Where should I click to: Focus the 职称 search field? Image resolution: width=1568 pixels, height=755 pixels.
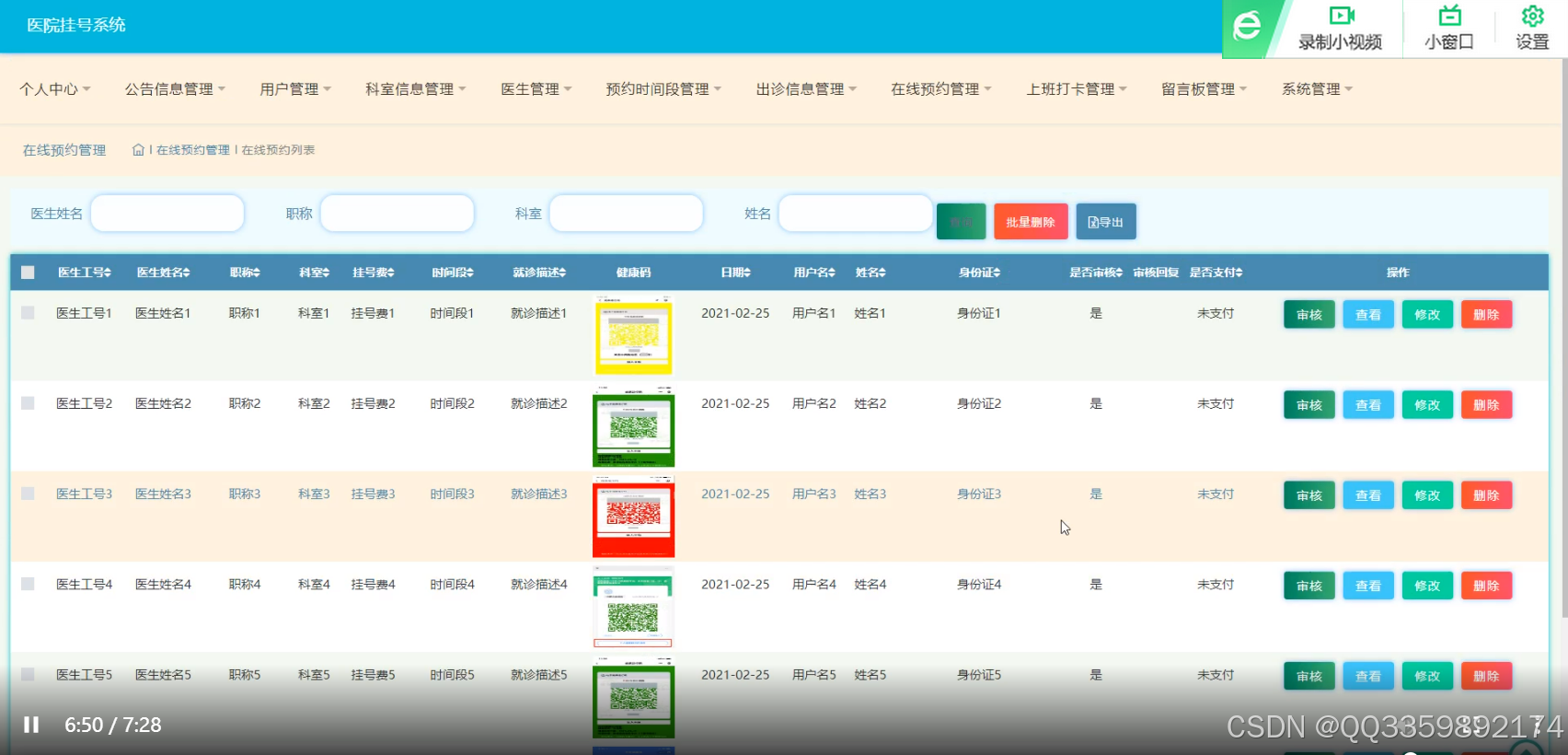[x=398, y=214]
